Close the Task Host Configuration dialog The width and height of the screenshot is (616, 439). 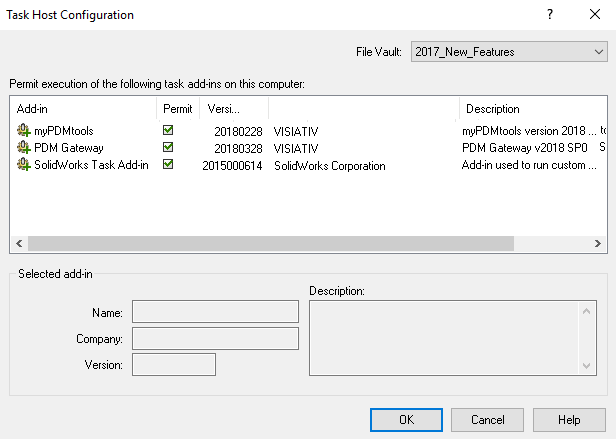point(595,15)
